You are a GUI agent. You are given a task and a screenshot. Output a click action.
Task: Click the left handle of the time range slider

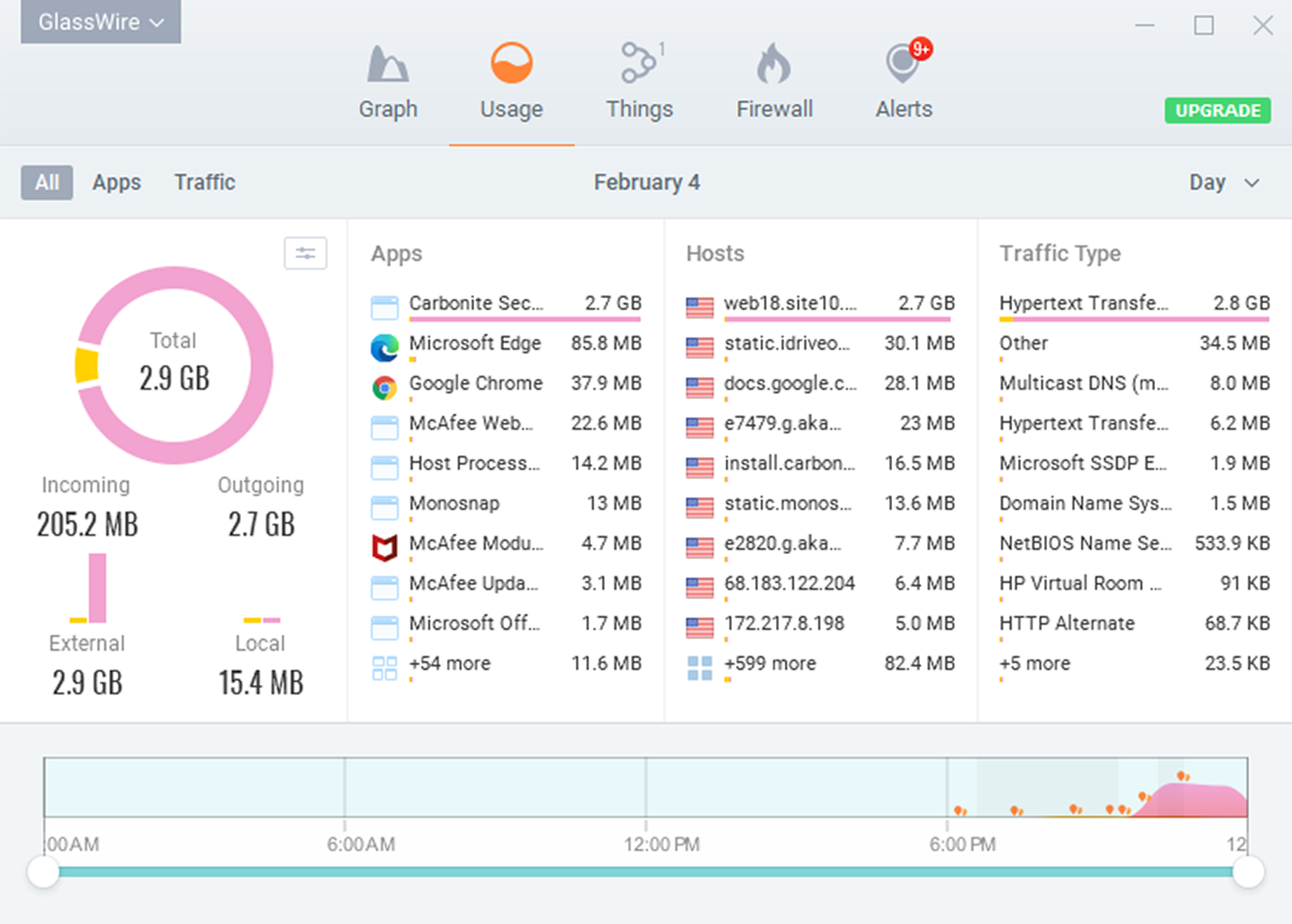44,872
